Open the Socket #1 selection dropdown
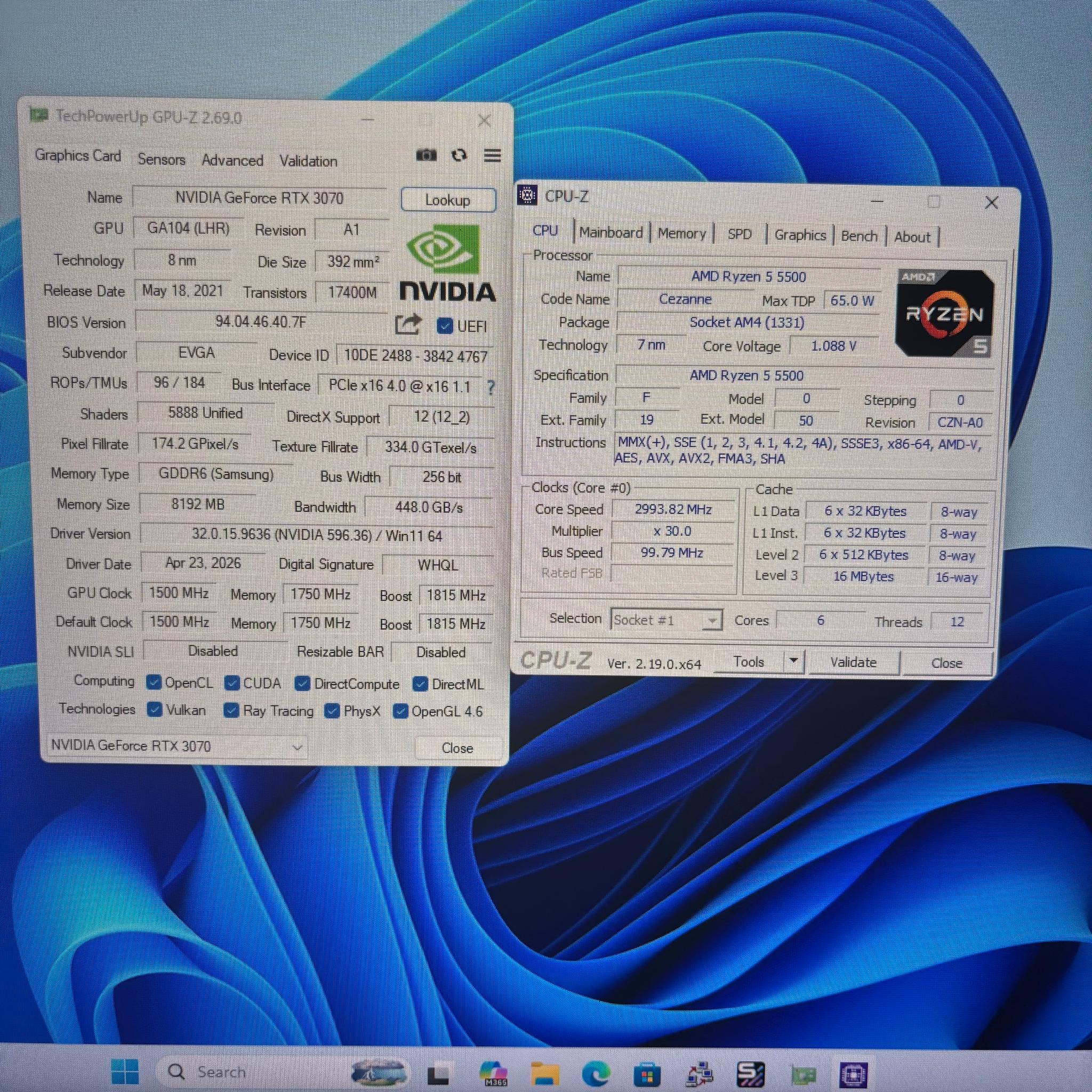1092x1092 pixels. click(667, 620)
